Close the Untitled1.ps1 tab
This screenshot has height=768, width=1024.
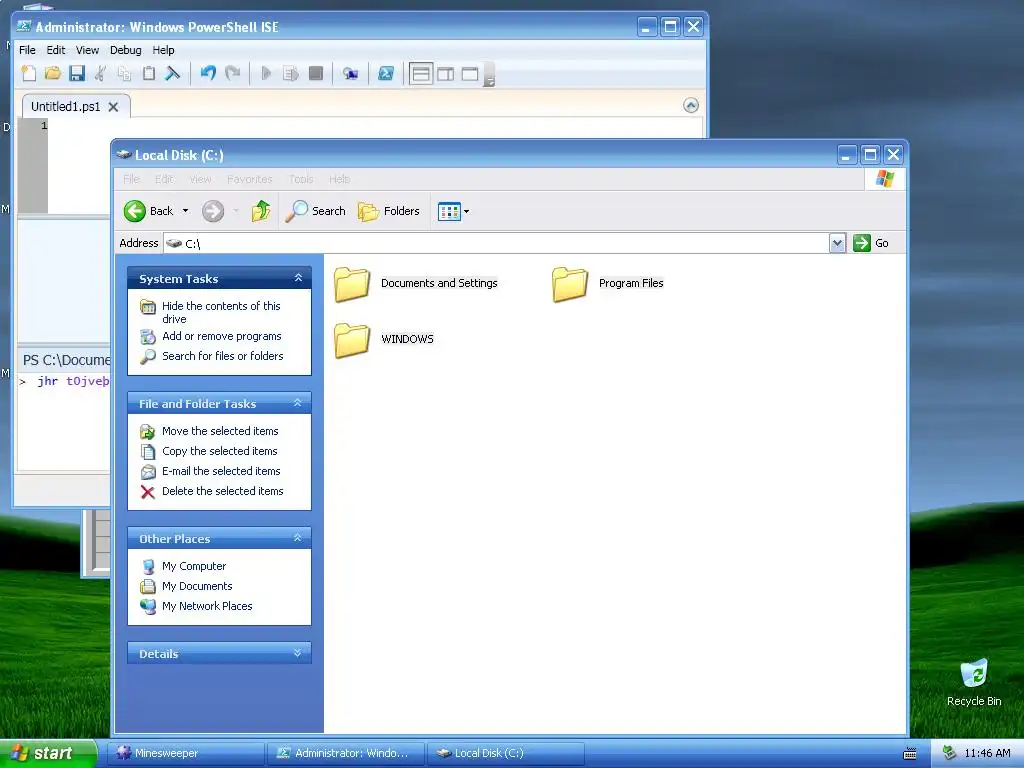[x=114, y=106]
